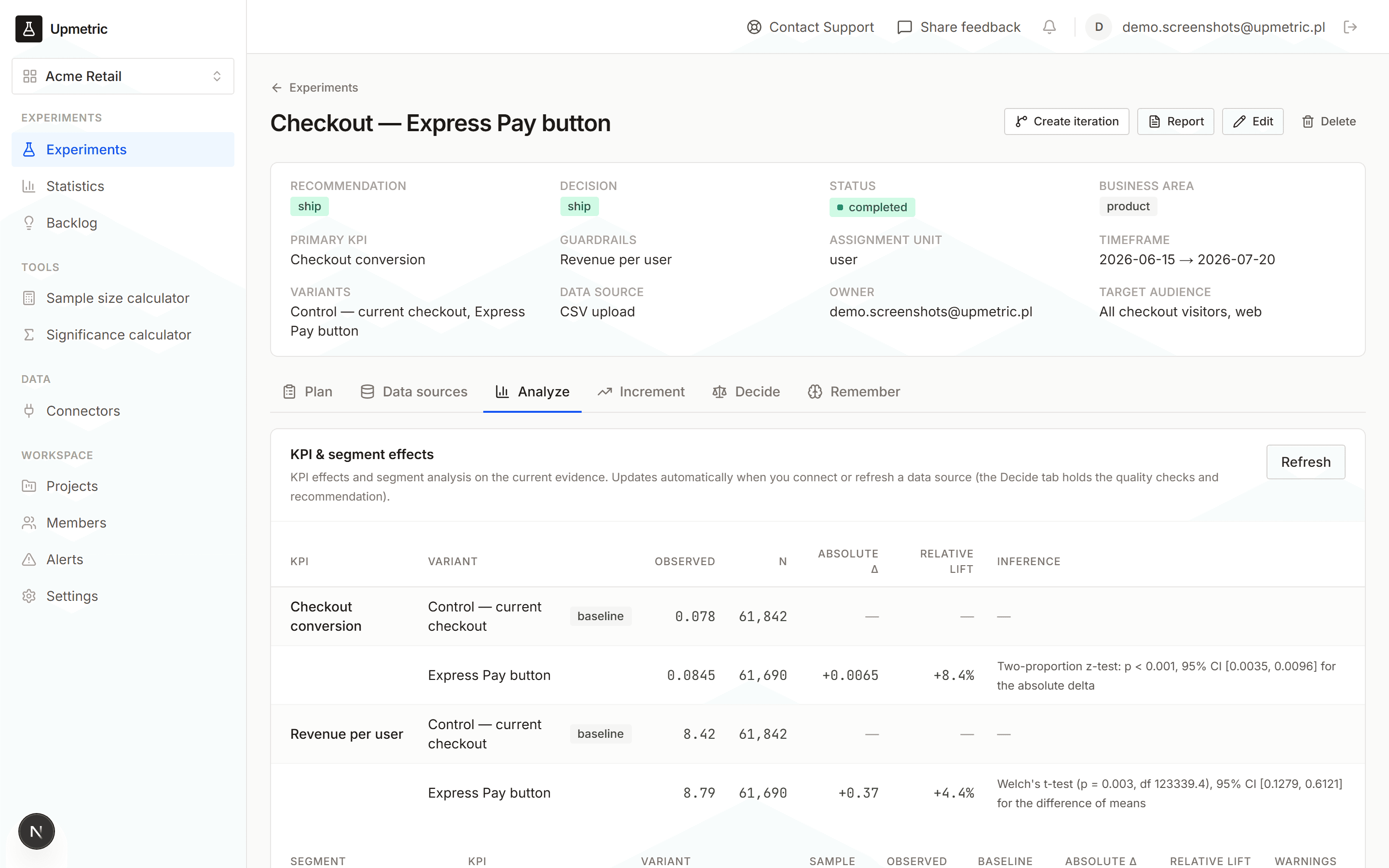This screenshot has width=1389, height=868.
Task: Refresh KPI & segment effects
Action: [1305, 461]
